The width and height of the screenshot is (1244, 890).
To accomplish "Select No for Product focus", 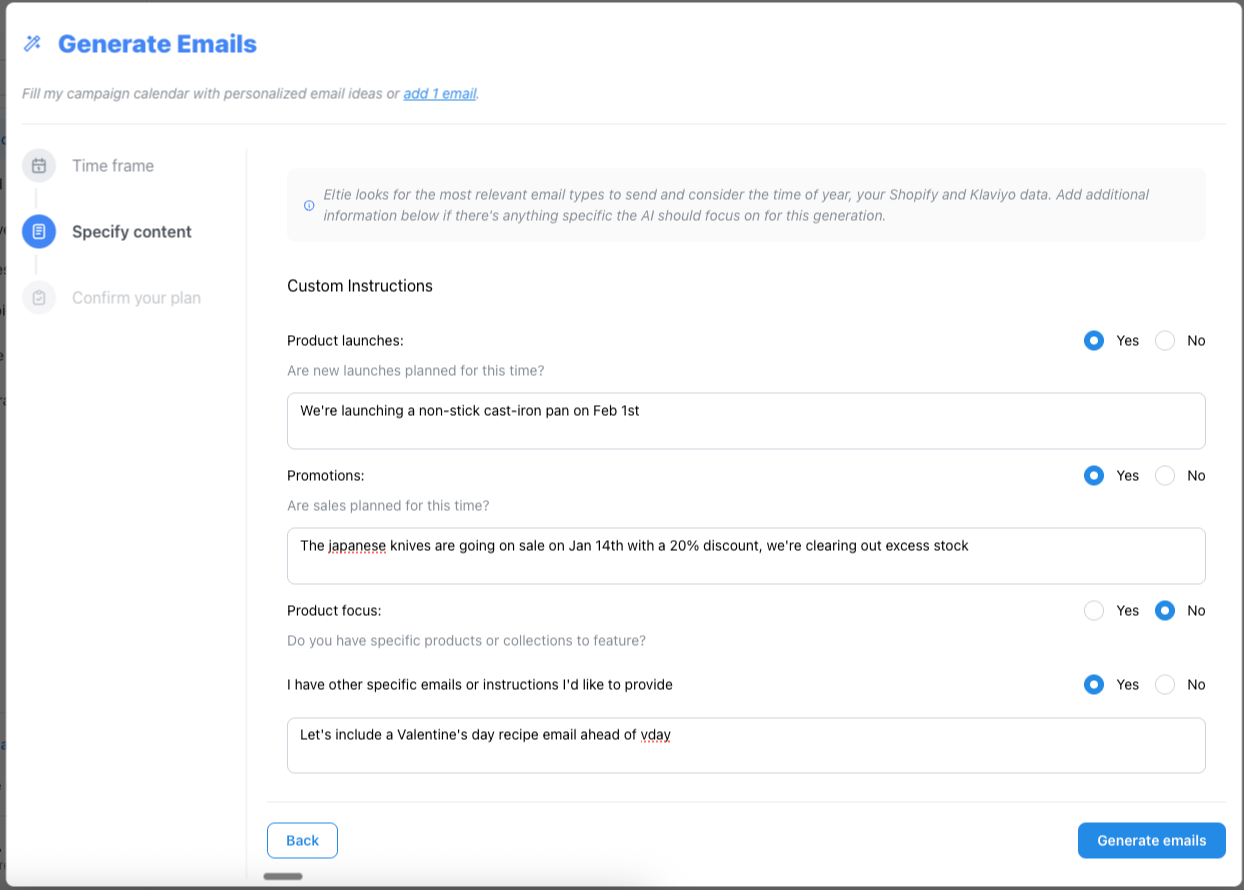I will (x=1165, y=611).
